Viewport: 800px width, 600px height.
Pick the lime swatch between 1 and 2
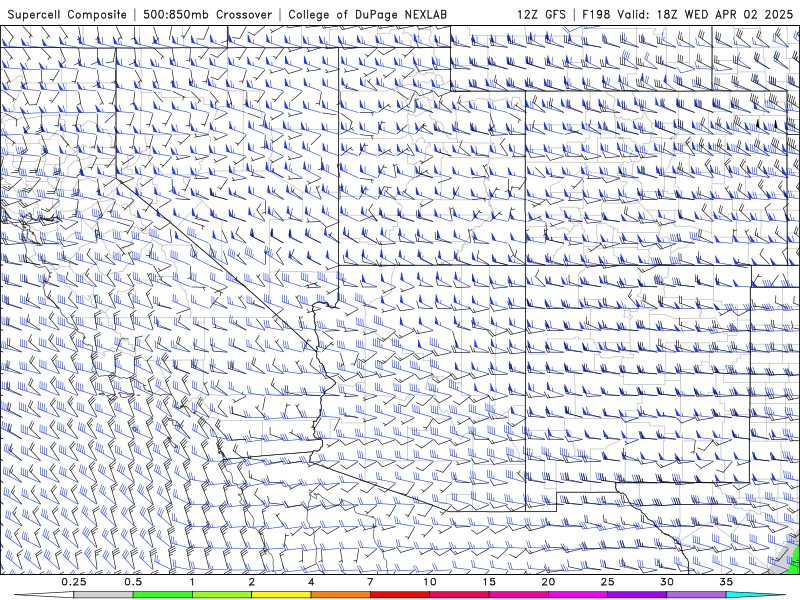(x=222, y=595)
